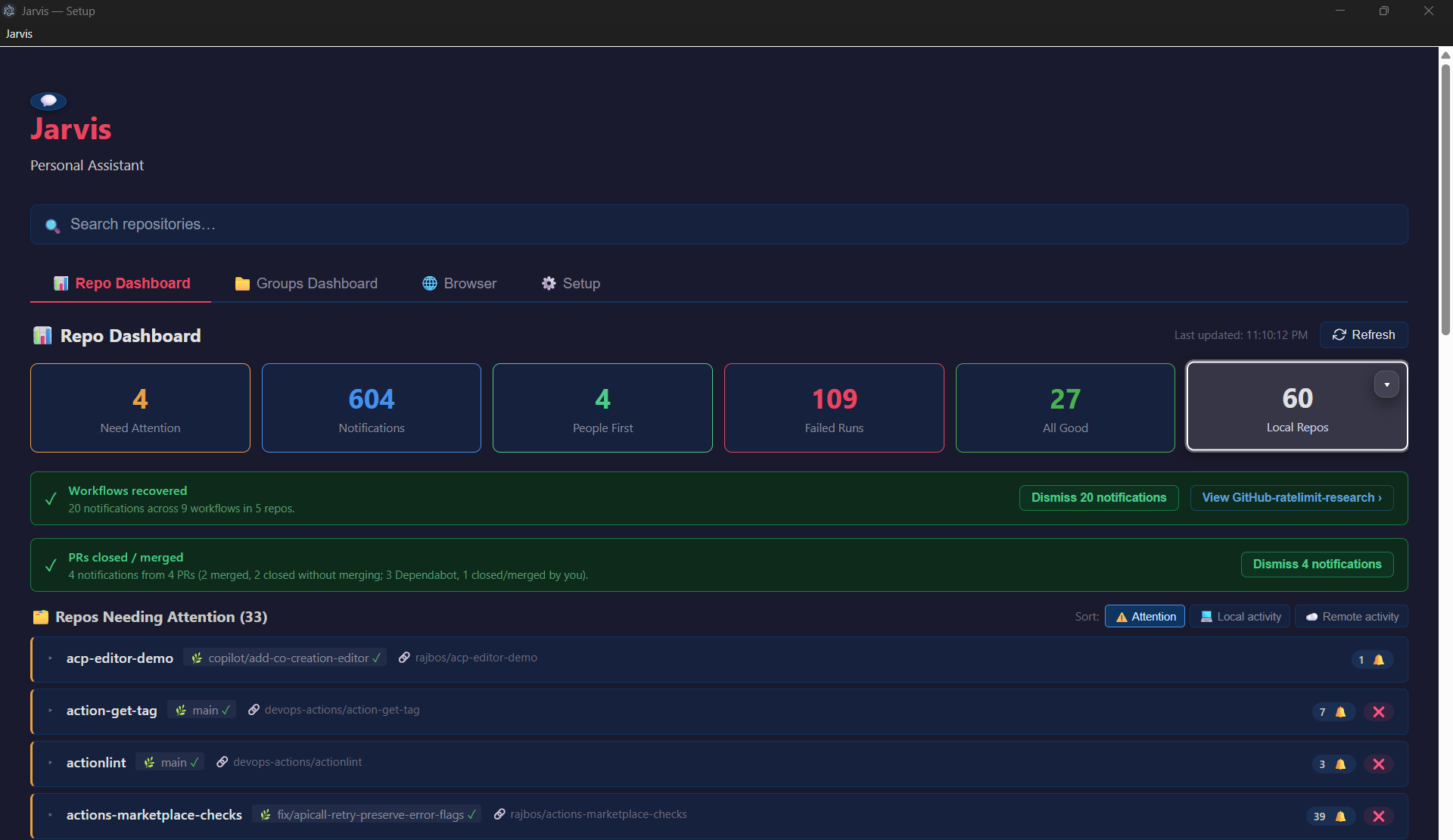Viewport: 1453px width, 840px height.
Task: Filter by the 109 Failed Runs card
Action: click(834, 408)
